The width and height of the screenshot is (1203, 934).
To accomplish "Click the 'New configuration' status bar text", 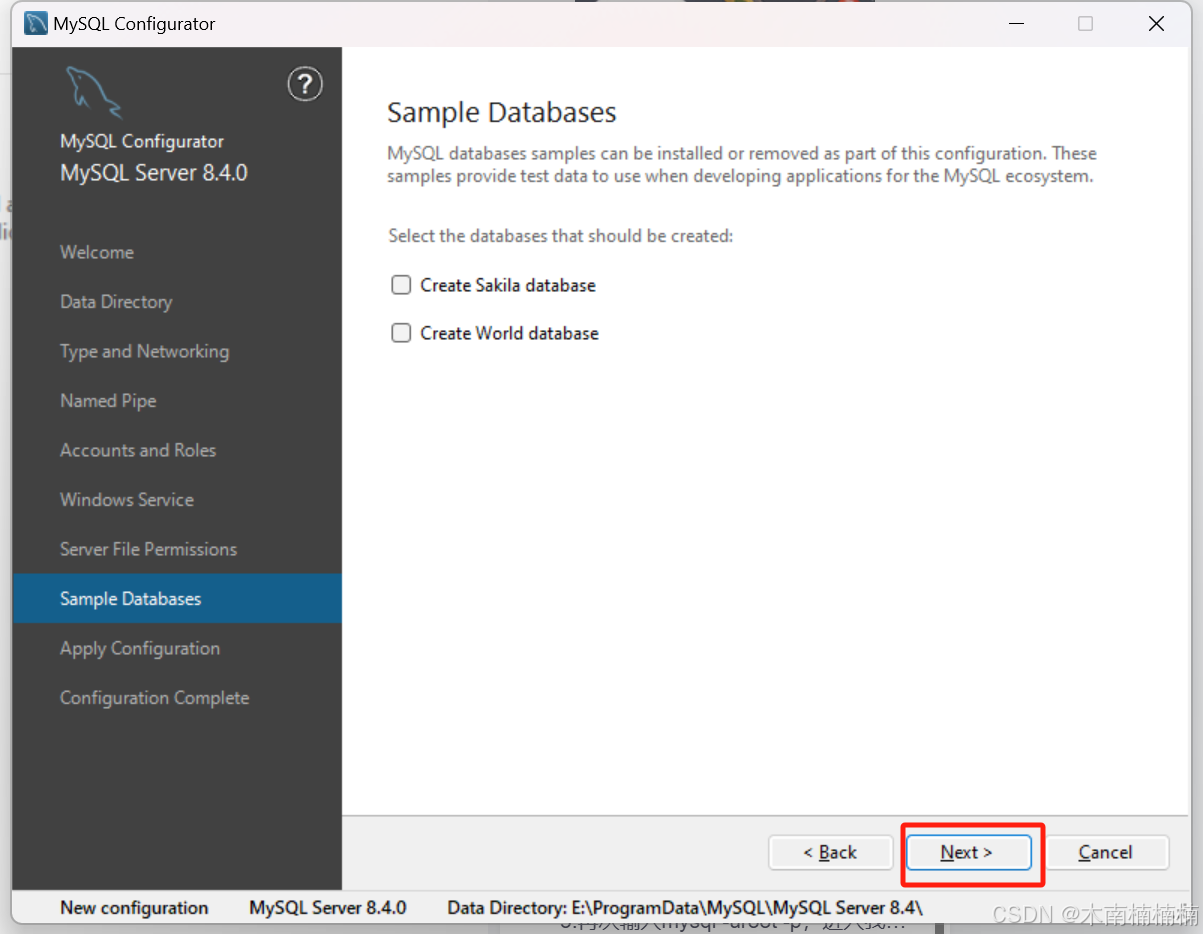I will point(134,908).
